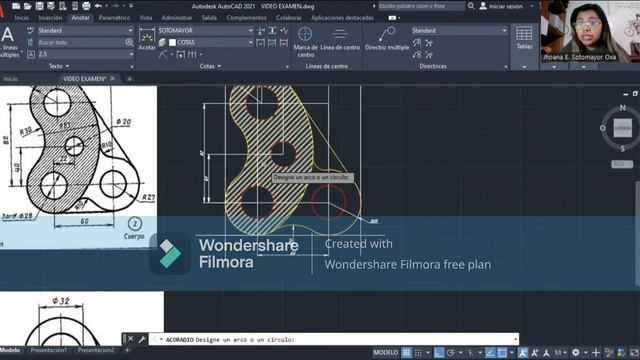Screen dimensions: 640x360
Task: Toggle object snap tracking in status bar
Action: point(490,352)
